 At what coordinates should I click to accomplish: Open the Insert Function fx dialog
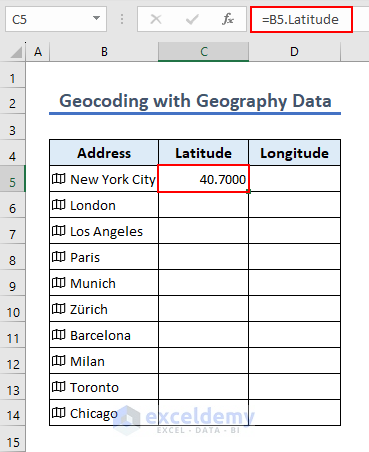pos(228,19)
